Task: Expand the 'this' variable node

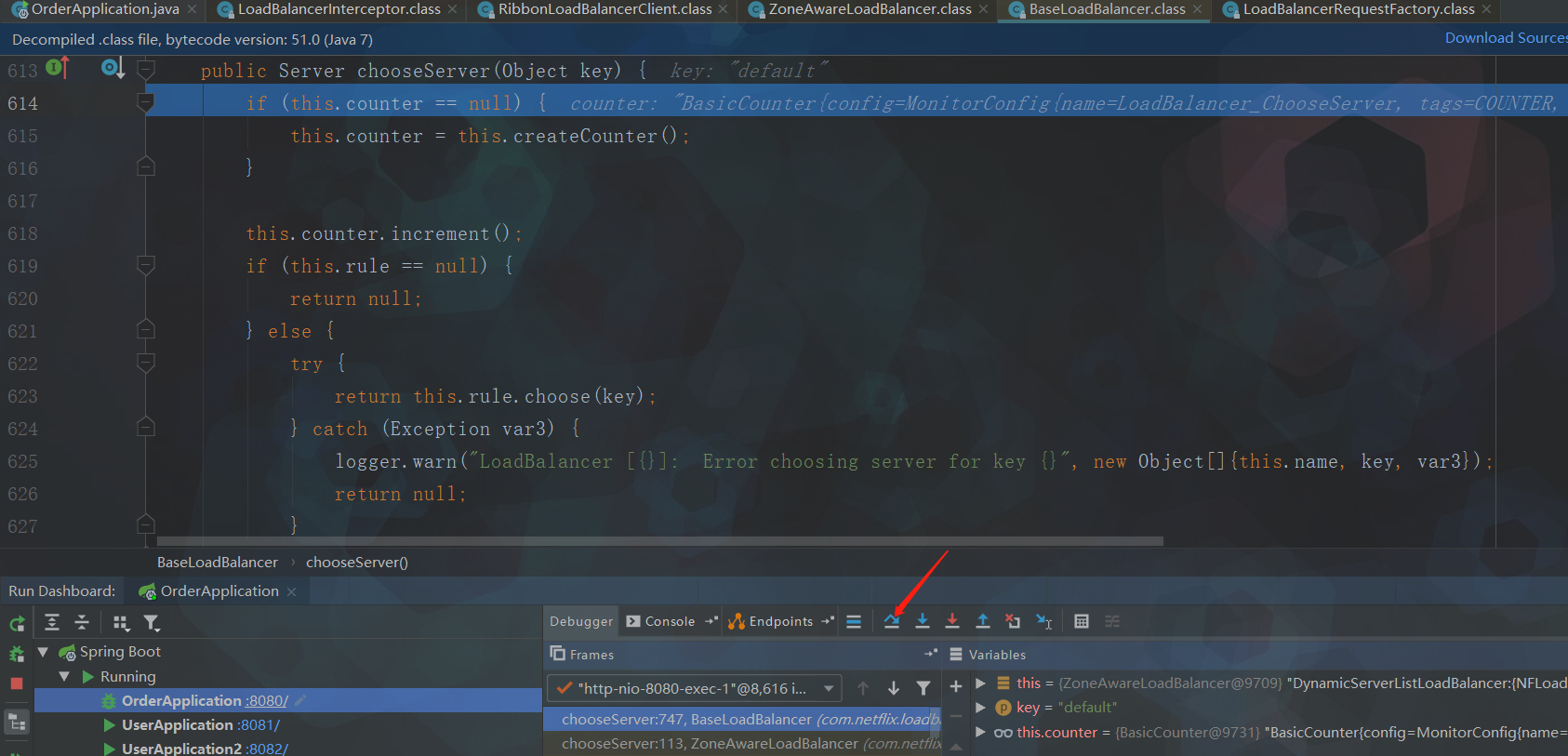Action: [980, 683]
